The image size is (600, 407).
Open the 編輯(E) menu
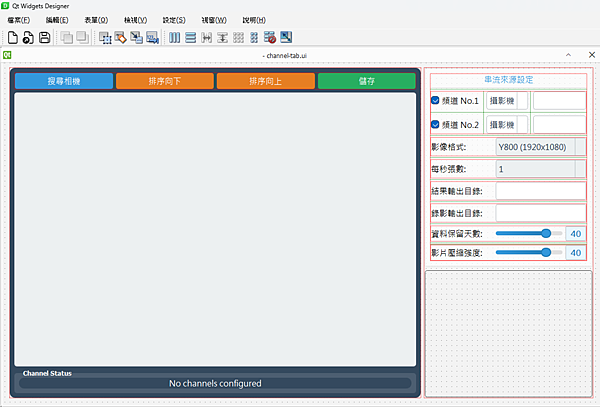pos(57,20)
